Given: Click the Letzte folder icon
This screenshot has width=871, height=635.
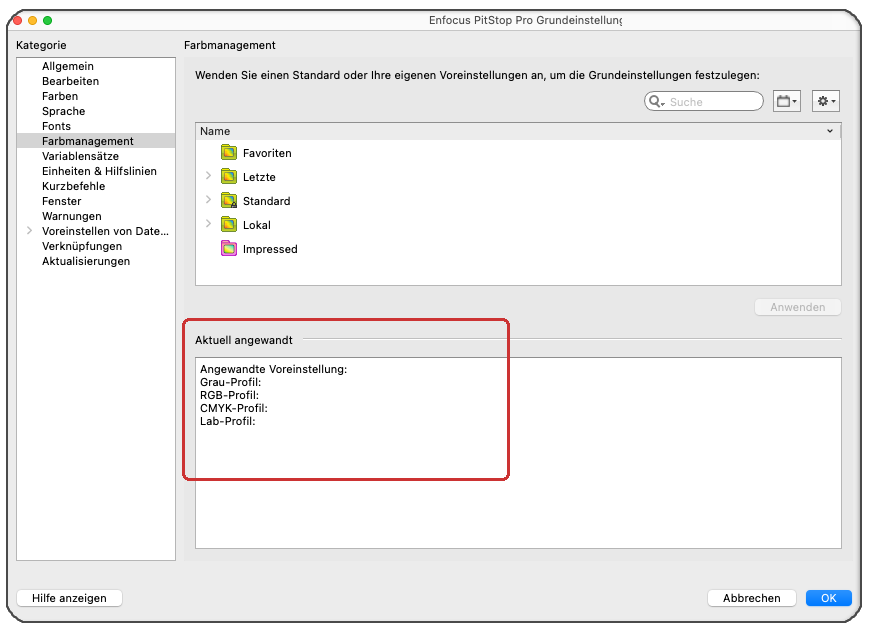Looking at the screenshot, I should (x=229, y=177).
